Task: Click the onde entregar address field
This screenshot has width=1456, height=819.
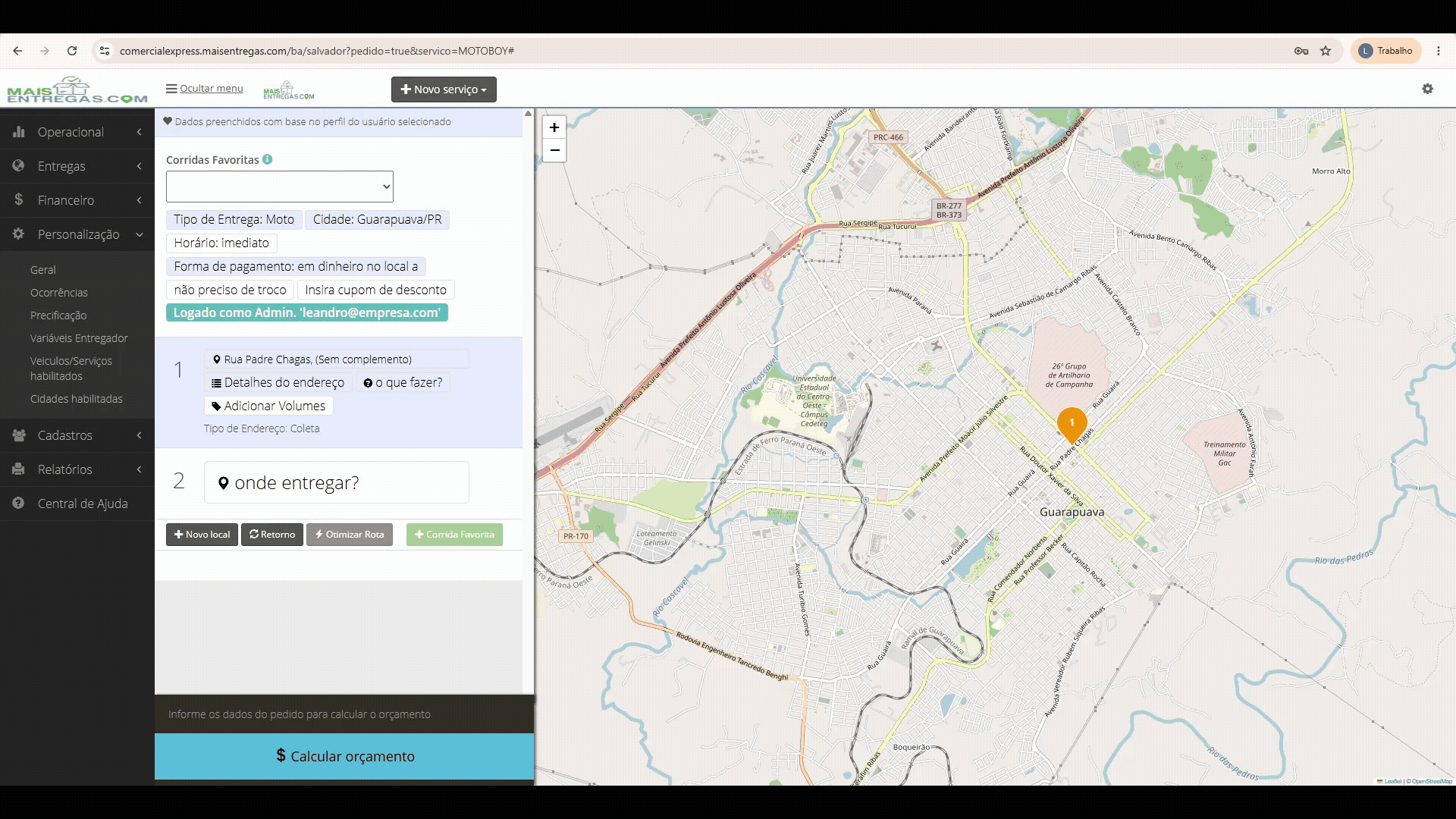Action: (x=337, y=482)
